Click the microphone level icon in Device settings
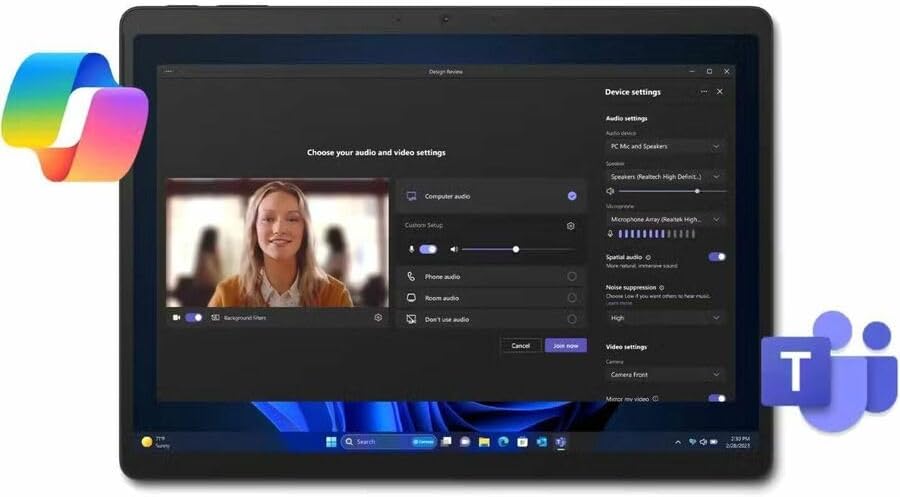This screenshot has height=497, width=900. click(x=610, y=234)
